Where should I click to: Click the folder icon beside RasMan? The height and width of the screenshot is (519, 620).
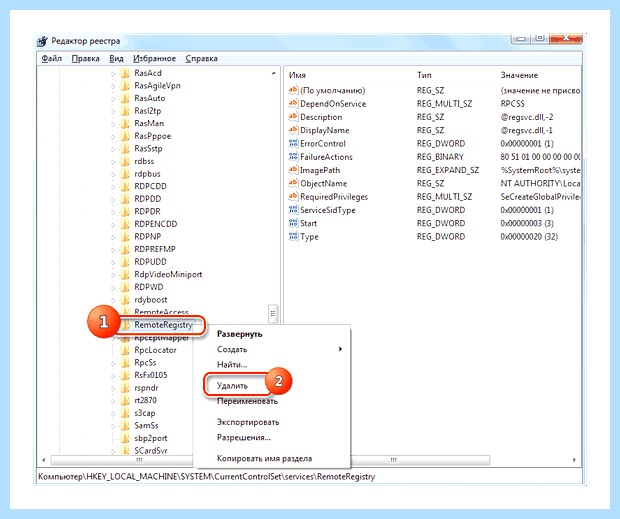[x=125, y=123]
